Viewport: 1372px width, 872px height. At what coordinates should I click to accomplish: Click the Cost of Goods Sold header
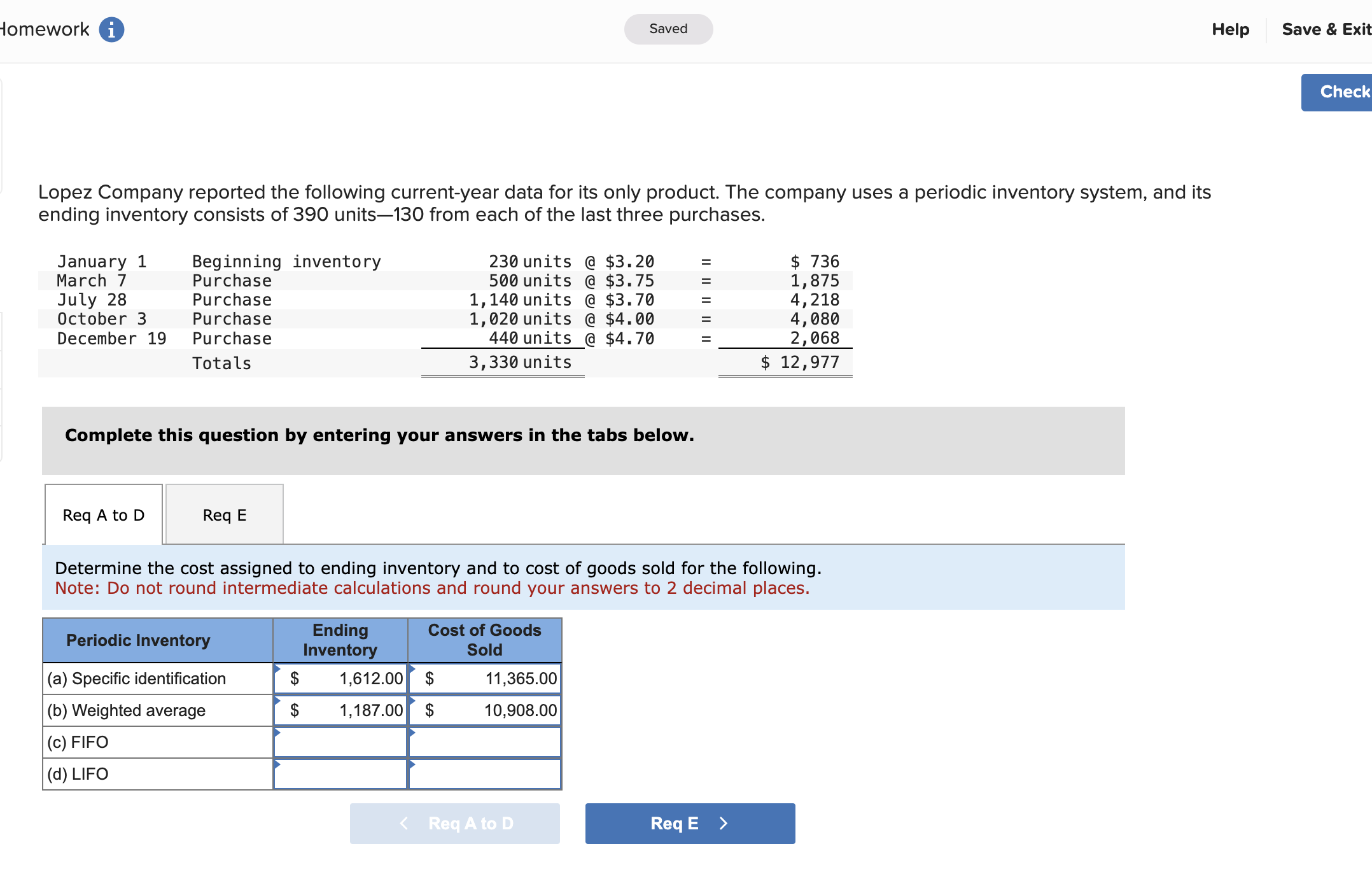484,640
